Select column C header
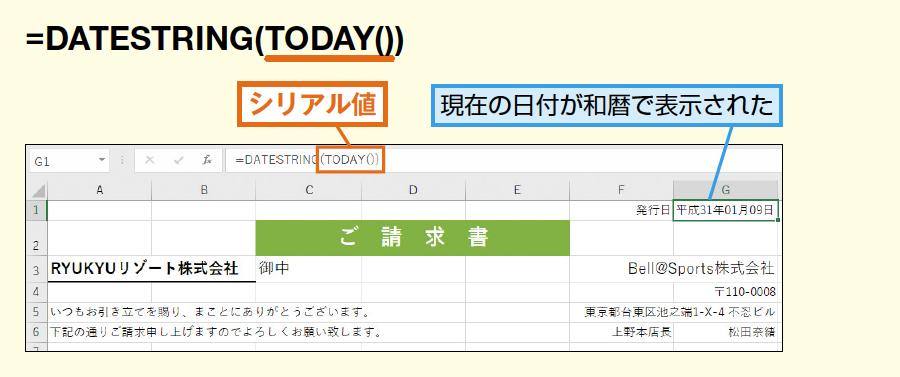Viewport: 900px width, 377px height. click(308, 191)
